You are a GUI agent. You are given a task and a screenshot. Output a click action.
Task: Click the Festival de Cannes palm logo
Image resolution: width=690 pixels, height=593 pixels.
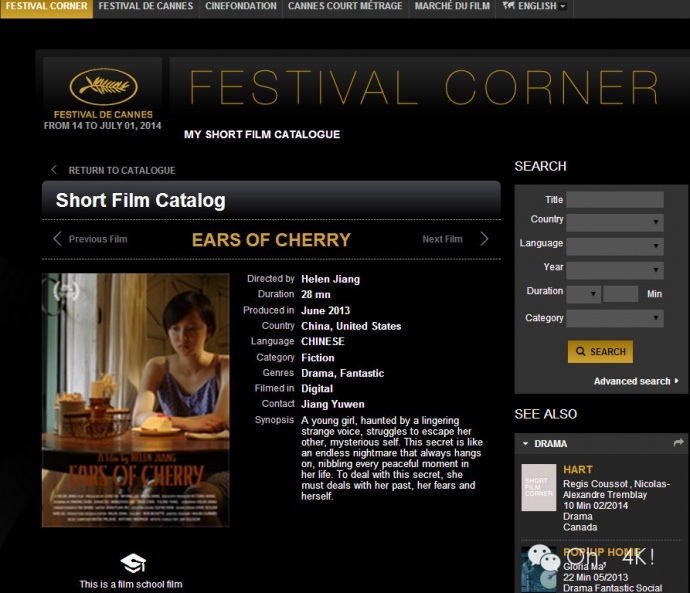[x=103, y=87]
